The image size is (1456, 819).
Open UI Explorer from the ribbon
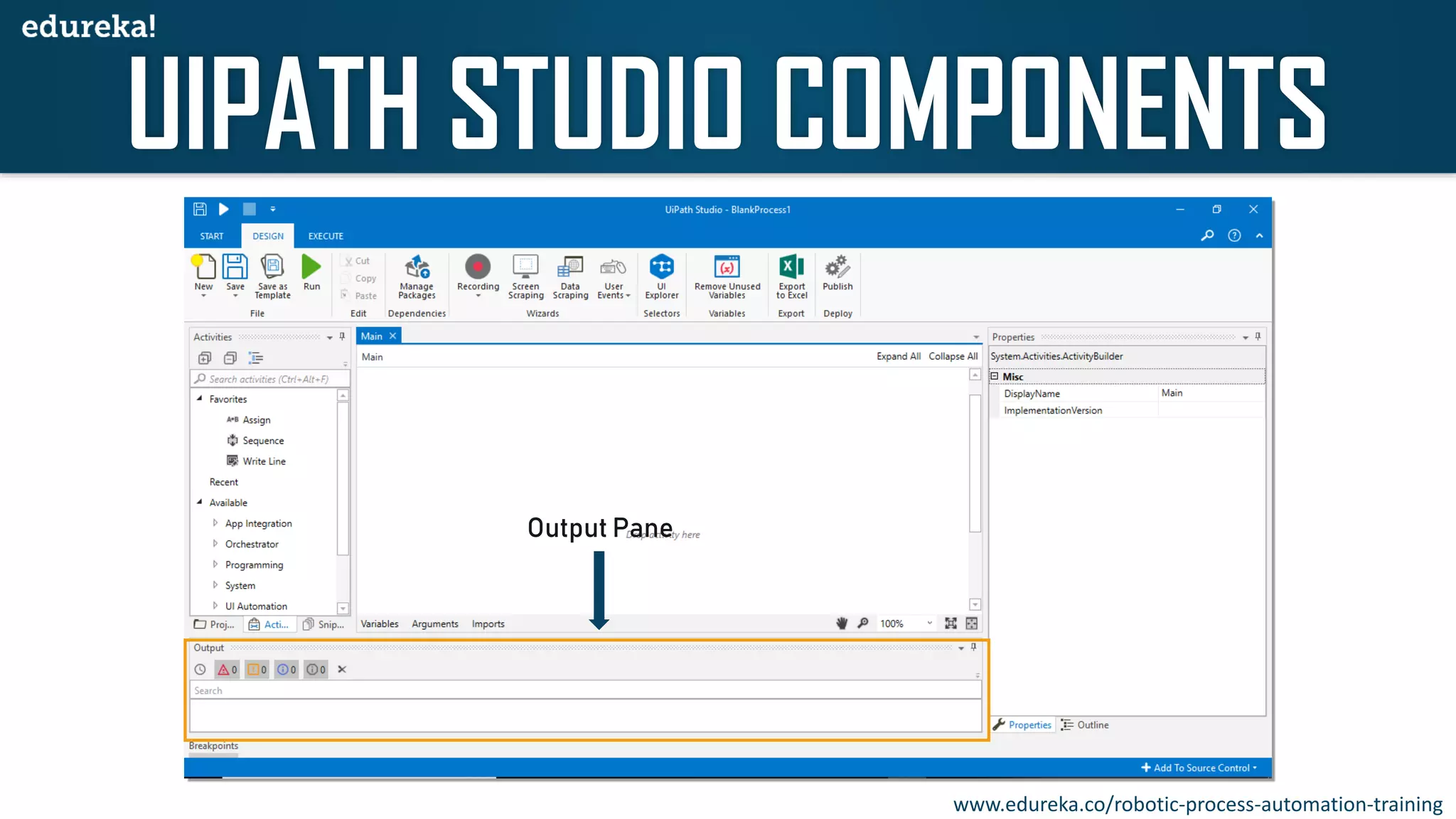tap(661, 267)
